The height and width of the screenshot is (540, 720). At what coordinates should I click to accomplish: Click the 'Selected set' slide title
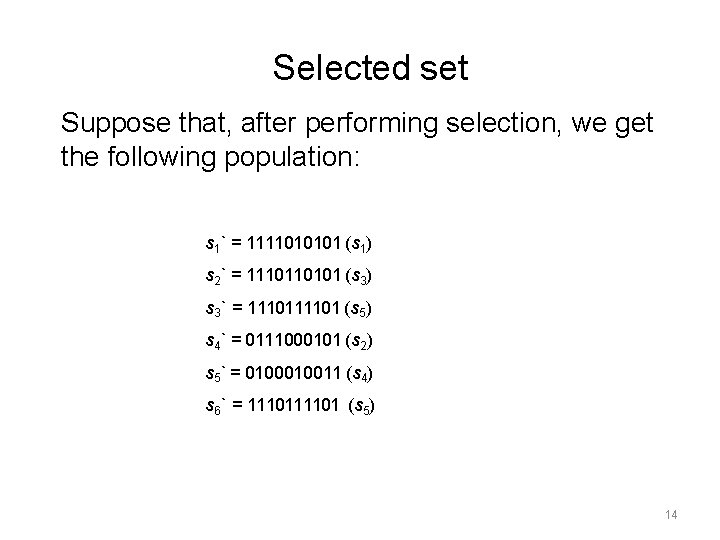pyautogui.click(x=371, y=68)
